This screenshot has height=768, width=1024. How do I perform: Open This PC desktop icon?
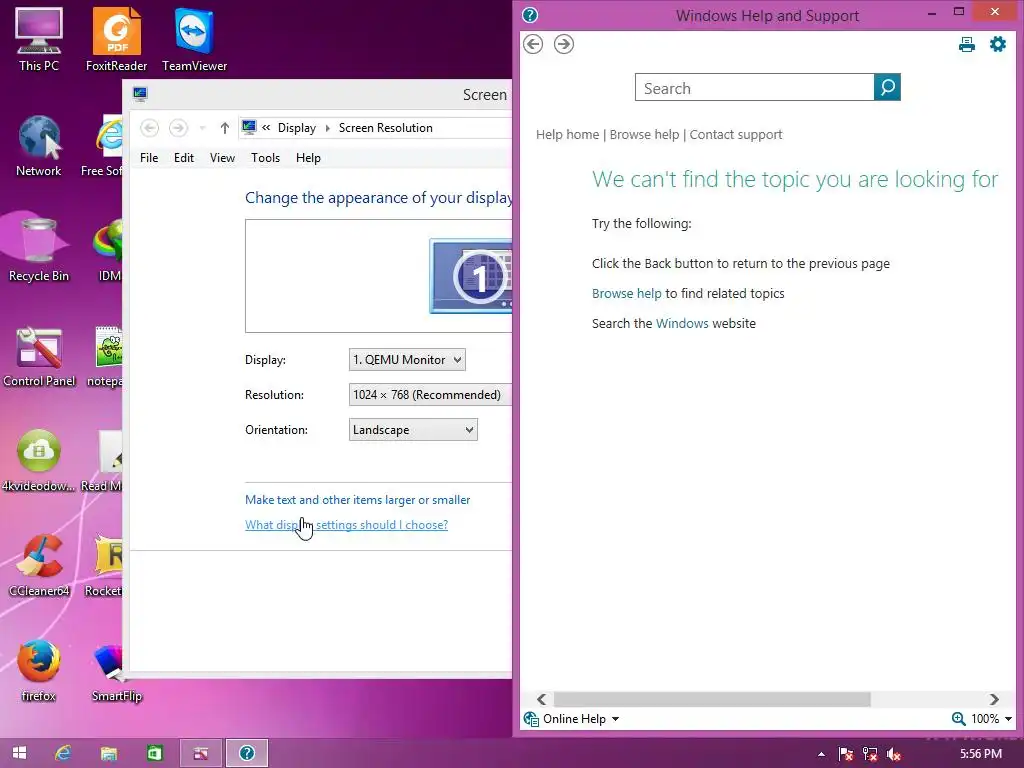tap(39, 38)
